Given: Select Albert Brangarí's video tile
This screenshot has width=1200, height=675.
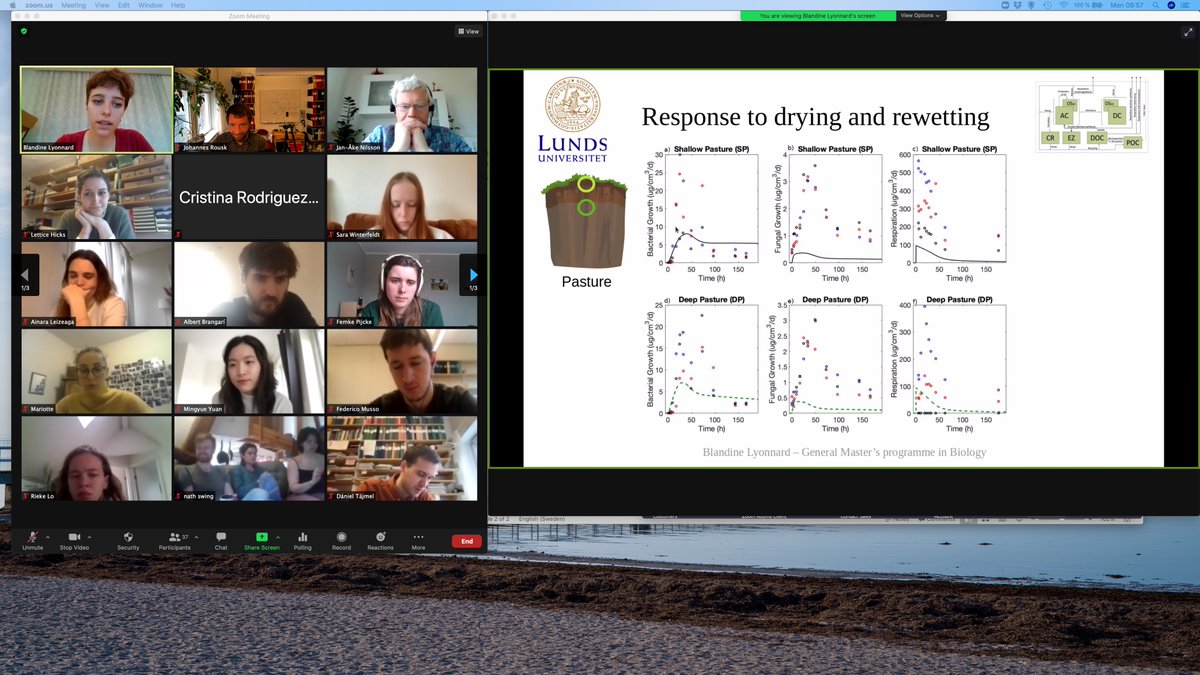Looking at the screenshot, I should point(249,284).
